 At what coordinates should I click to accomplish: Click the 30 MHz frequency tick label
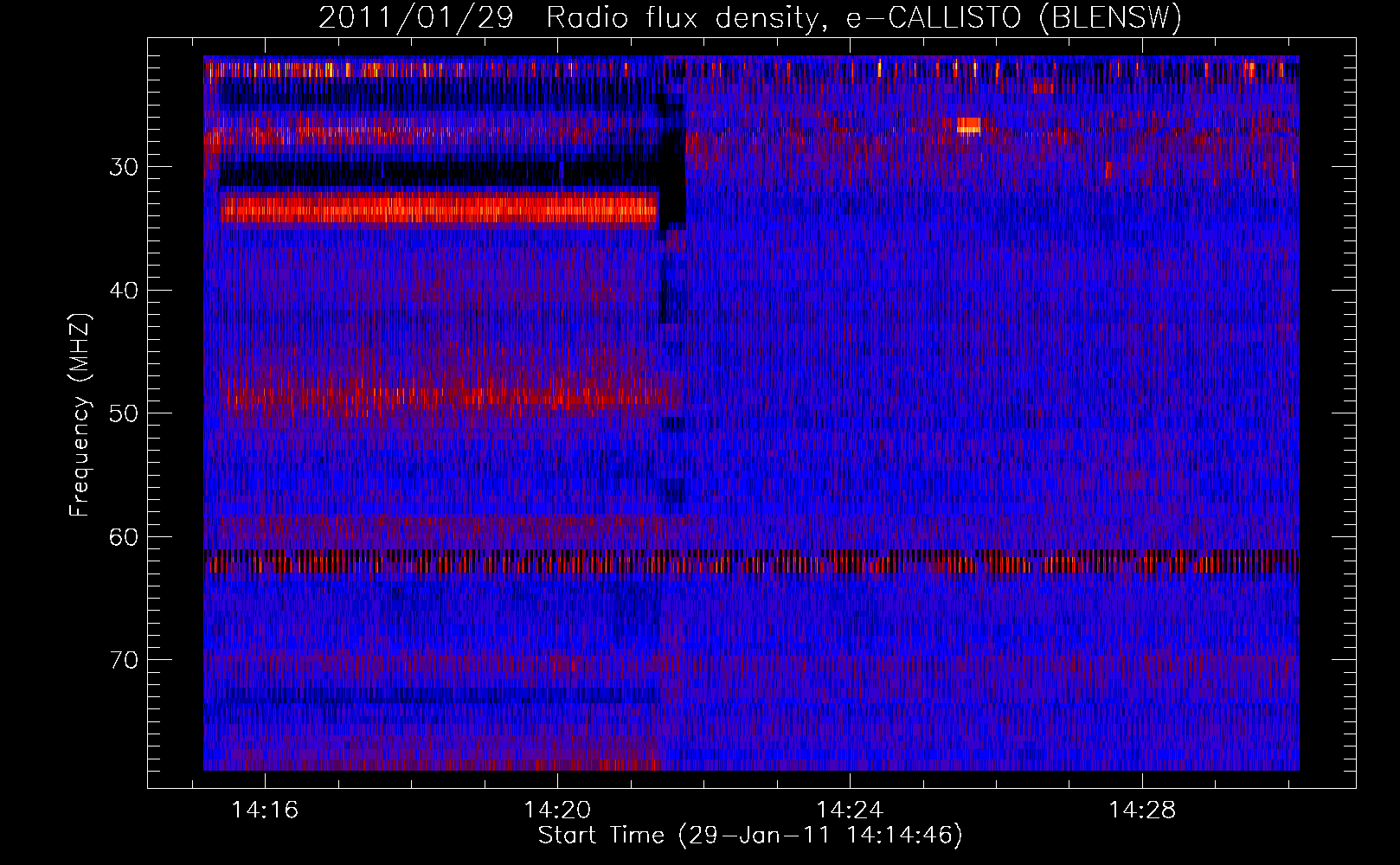(124, 167)
